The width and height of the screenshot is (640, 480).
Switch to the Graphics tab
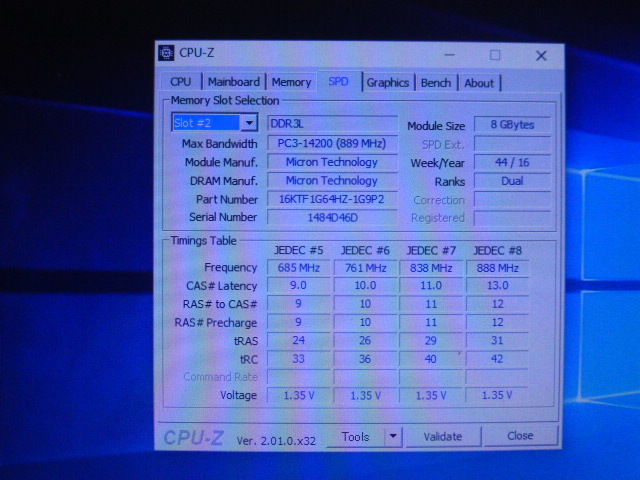tap(387, 83)
